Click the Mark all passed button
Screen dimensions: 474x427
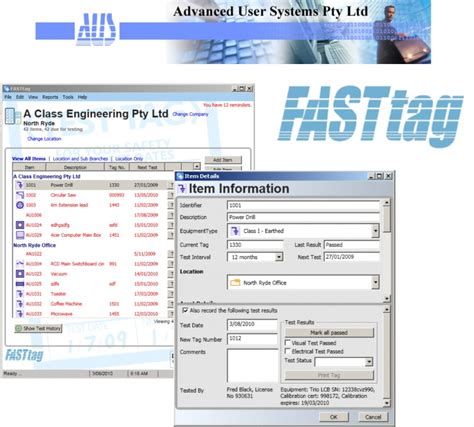329,333
